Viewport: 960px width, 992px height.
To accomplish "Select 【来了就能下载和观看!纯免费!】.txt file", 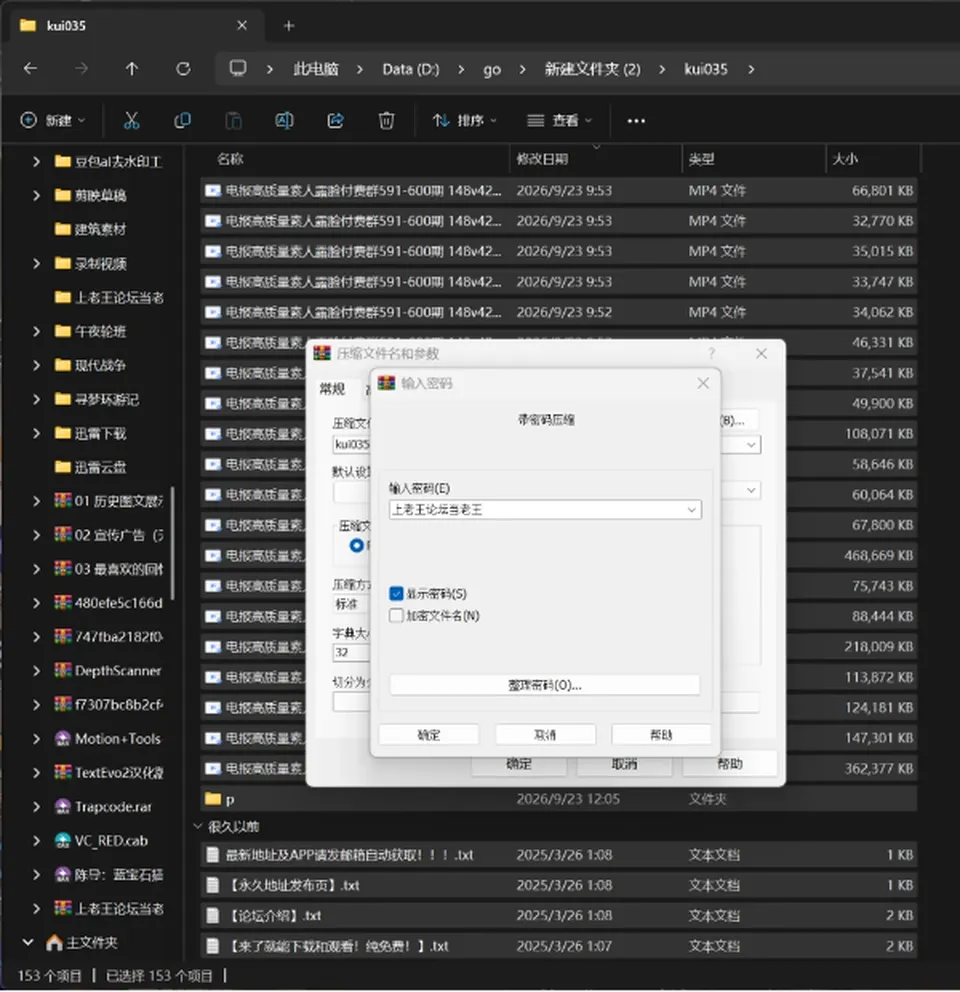I will coord(559,946).
